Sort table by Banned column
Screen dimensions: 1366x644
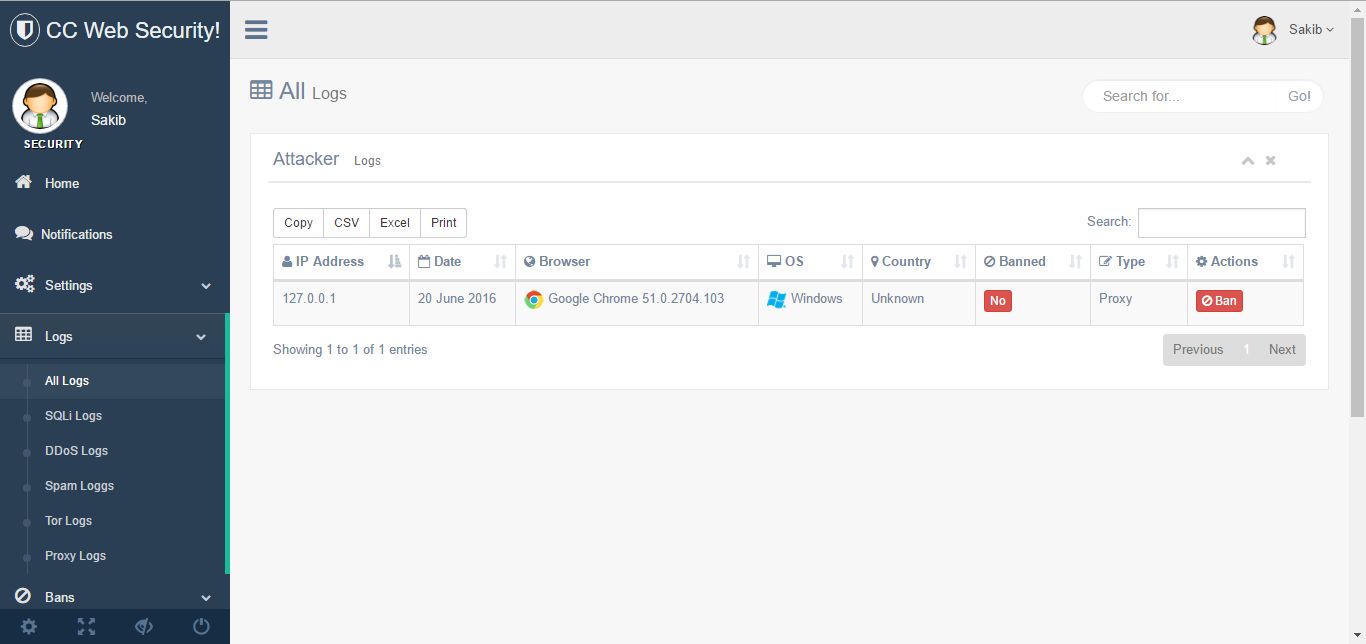[1033, 262]
